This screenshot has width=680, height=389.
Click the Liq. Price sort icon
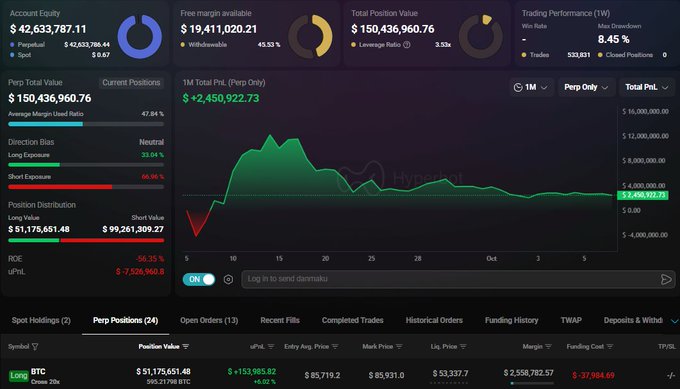click(x=463, y=347)
